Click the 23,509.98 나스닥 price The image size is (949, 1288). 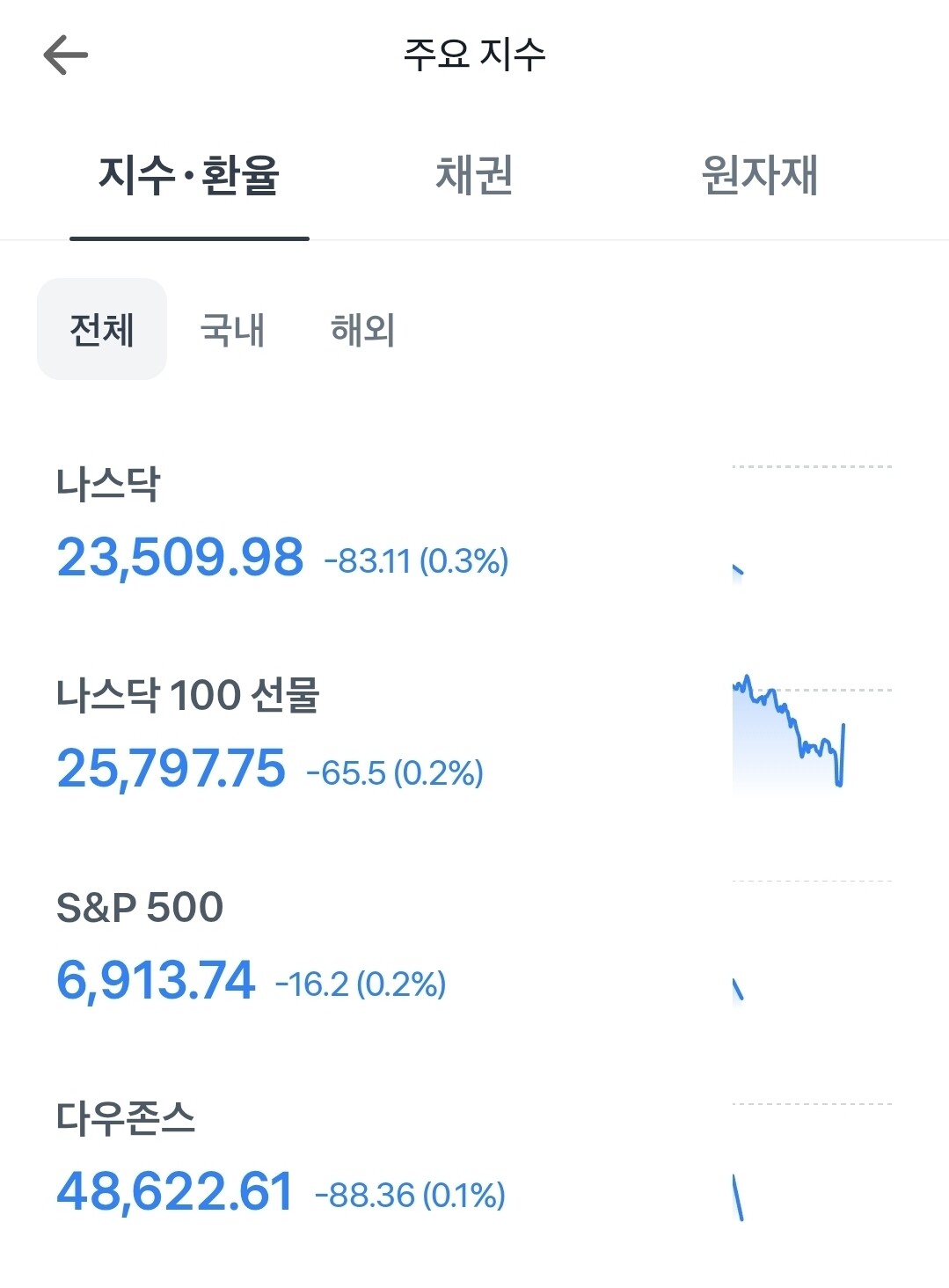pos(180,558)
